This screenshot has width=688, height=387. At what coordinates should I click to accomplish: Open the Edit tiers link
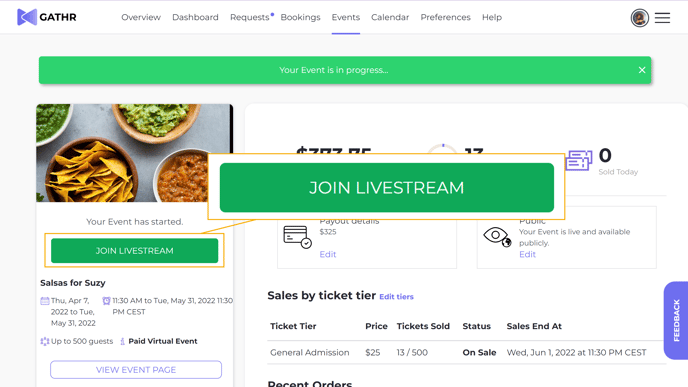tap(396, 297)
